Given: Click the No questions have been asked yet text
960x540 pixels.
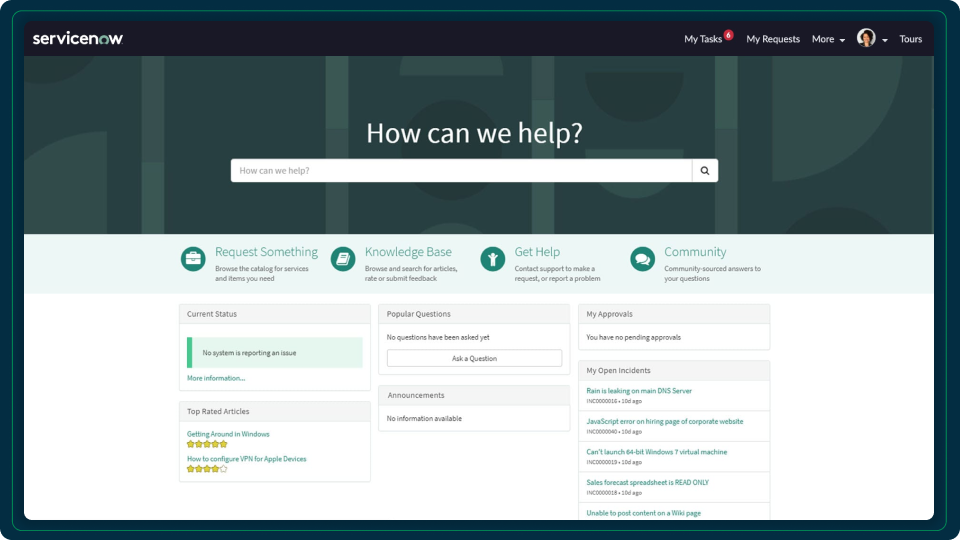Looking at the screenshot, I should [438, 337].
